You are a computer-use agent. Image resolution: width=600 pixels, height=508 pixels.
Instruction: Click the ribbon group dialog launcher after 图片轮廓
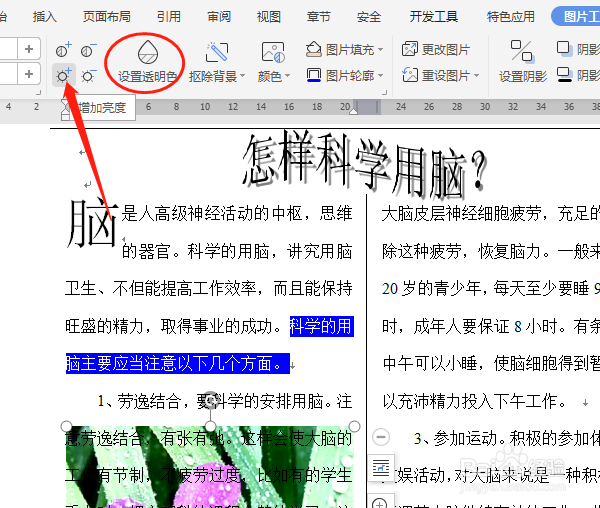[x=385, y=93]
